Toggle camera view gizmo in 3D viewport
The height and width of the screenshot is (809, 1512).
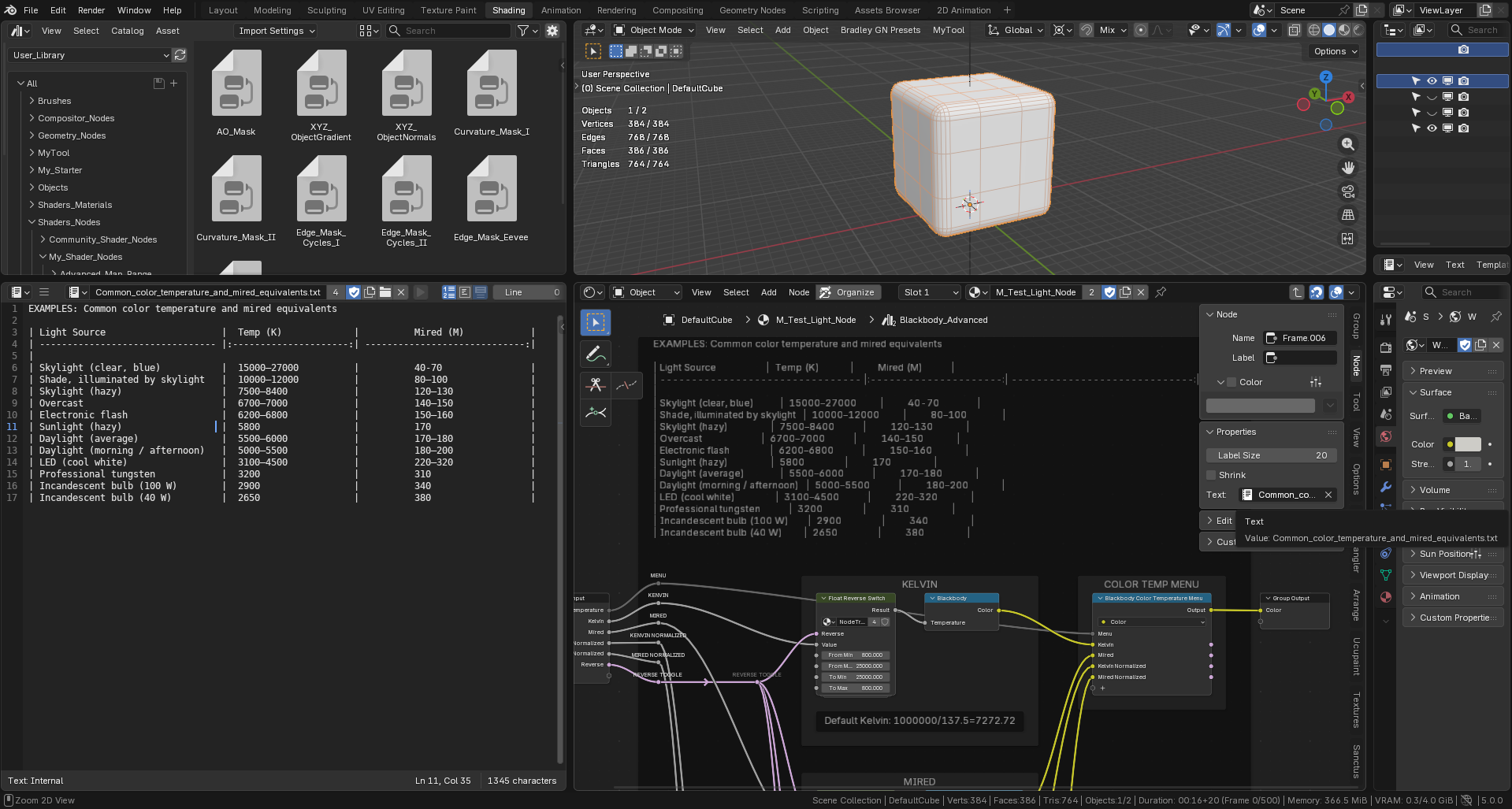click(1348, 191)
